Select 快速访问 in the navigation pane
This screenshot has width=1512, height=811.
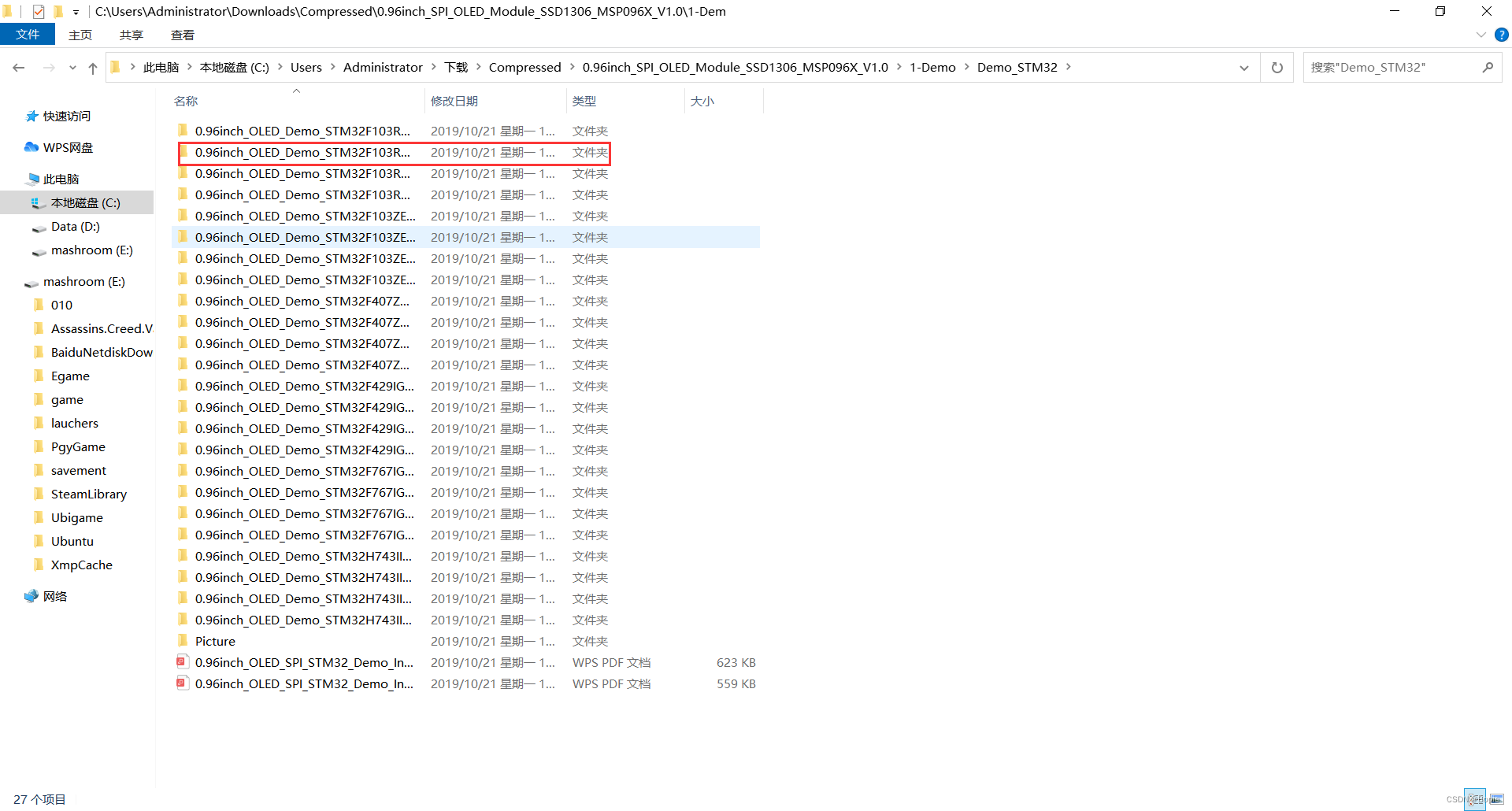pos(67,116)
